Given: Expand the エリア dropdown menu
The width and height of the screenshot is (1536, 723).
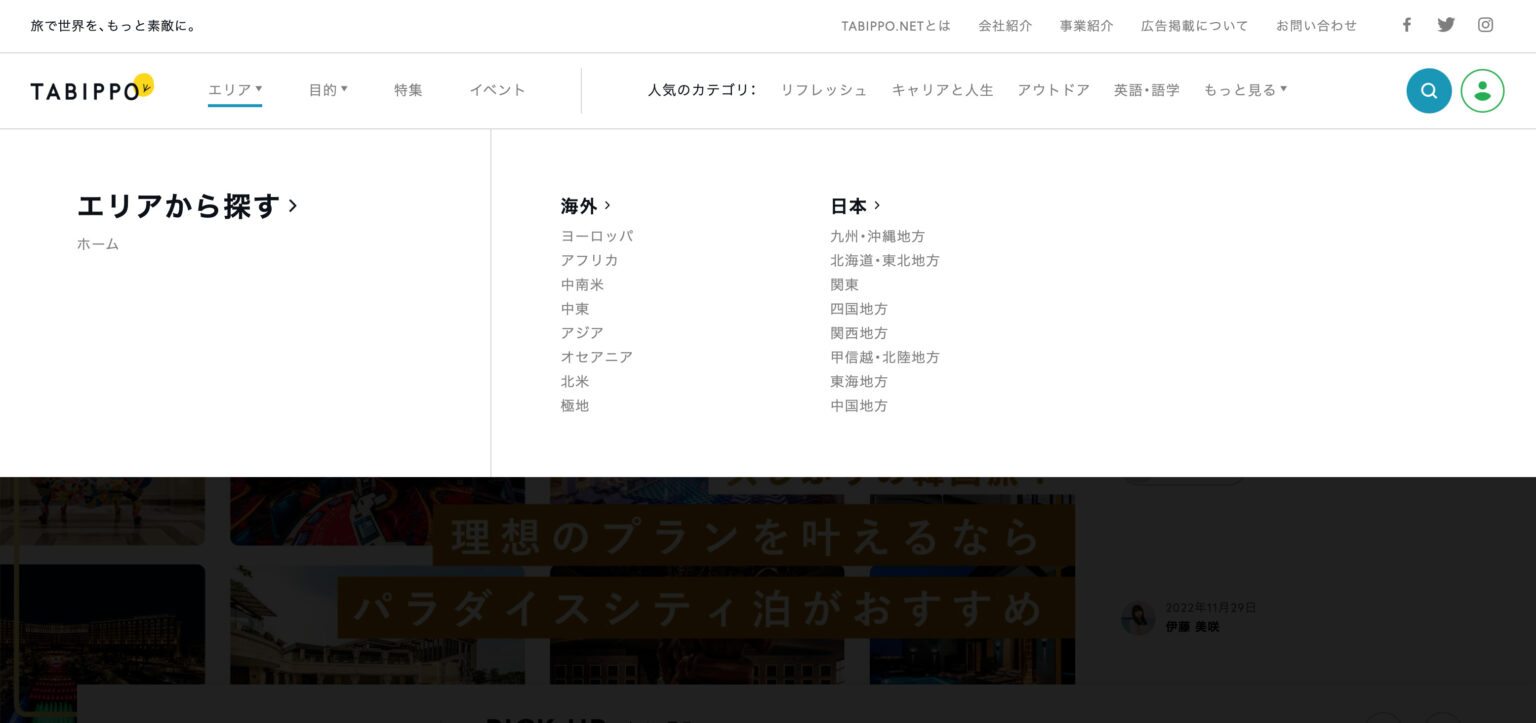Looking at the screenshot, I should coord(234,89).
